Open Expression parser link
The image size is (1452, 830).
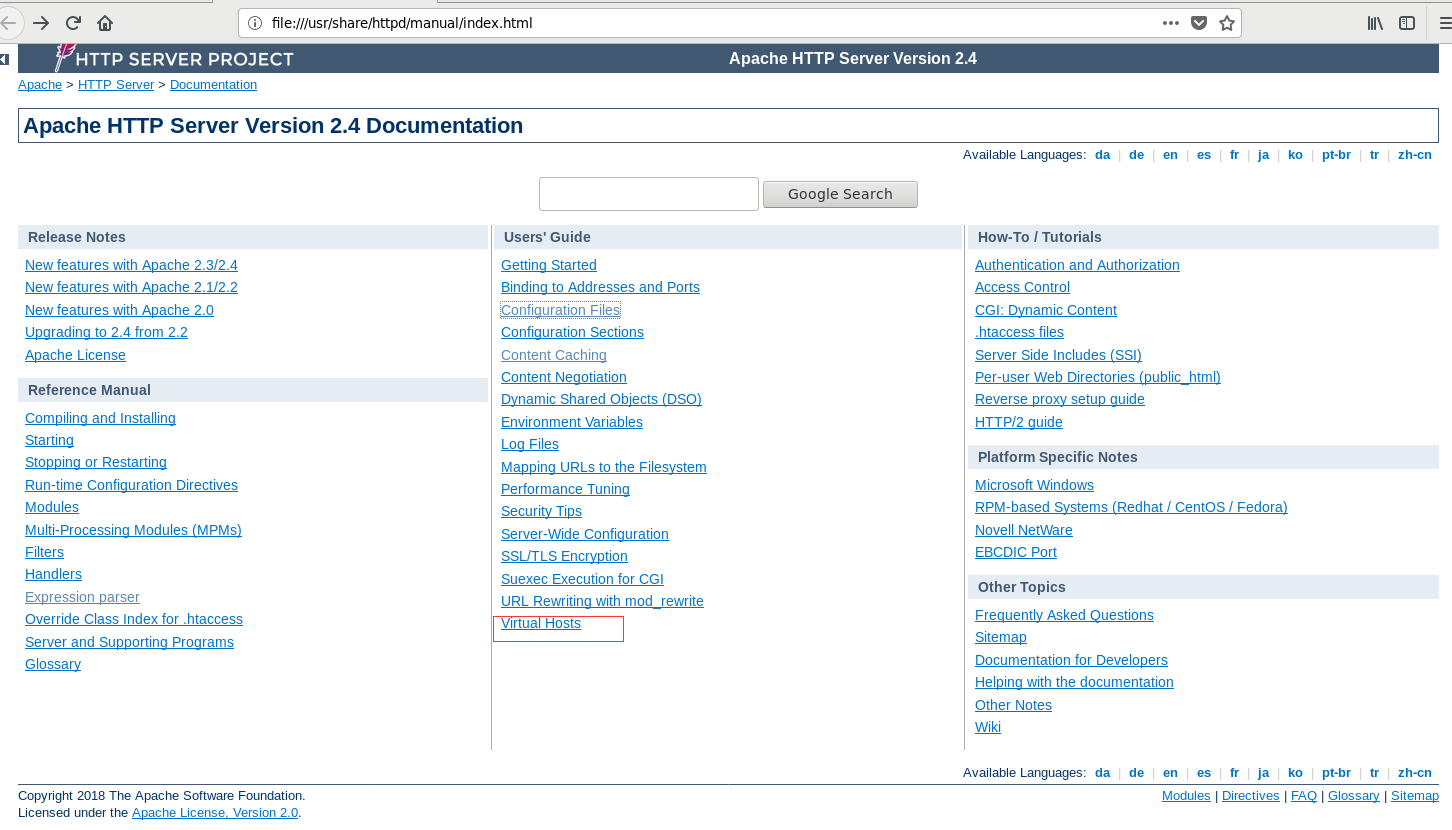[x=82, y=597]
